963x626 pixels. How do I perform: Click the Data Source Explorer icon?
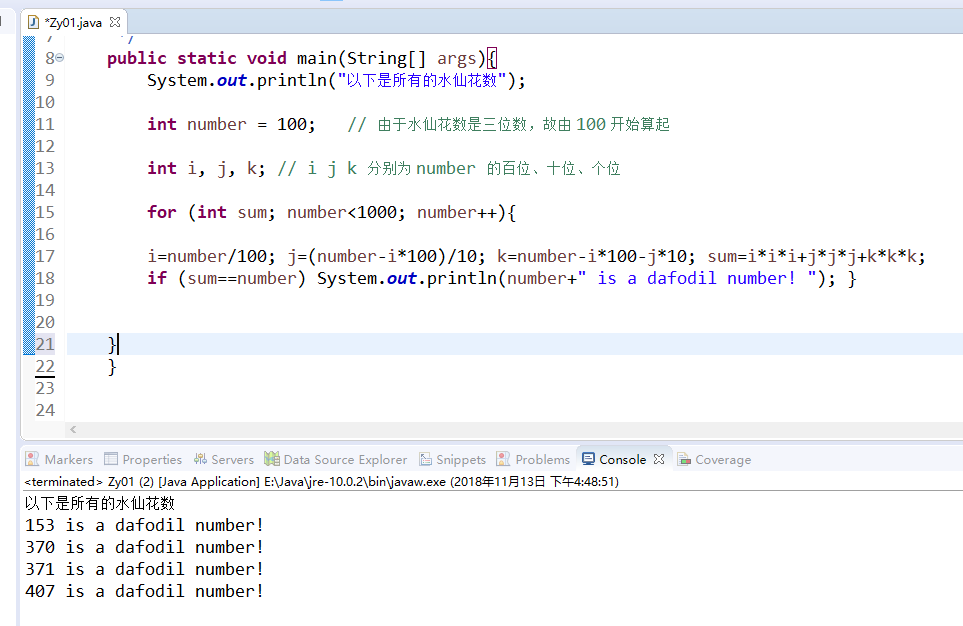(x=272, y=458)
